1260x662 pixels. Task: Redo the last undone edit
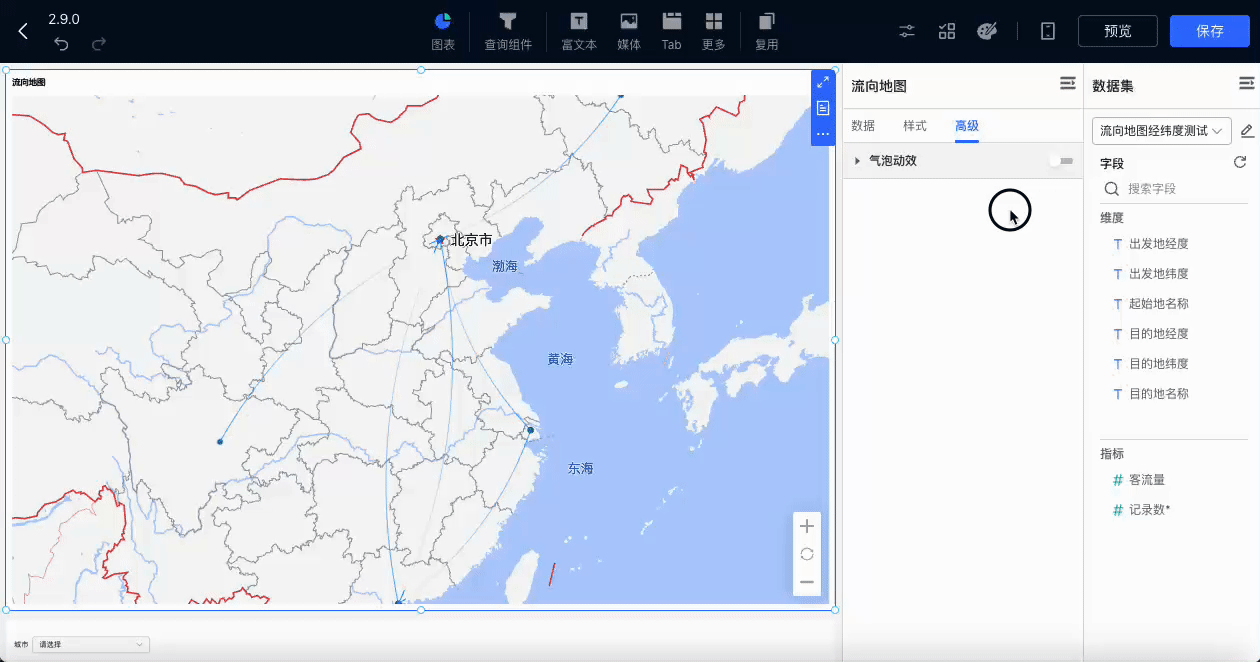[99, 44]
